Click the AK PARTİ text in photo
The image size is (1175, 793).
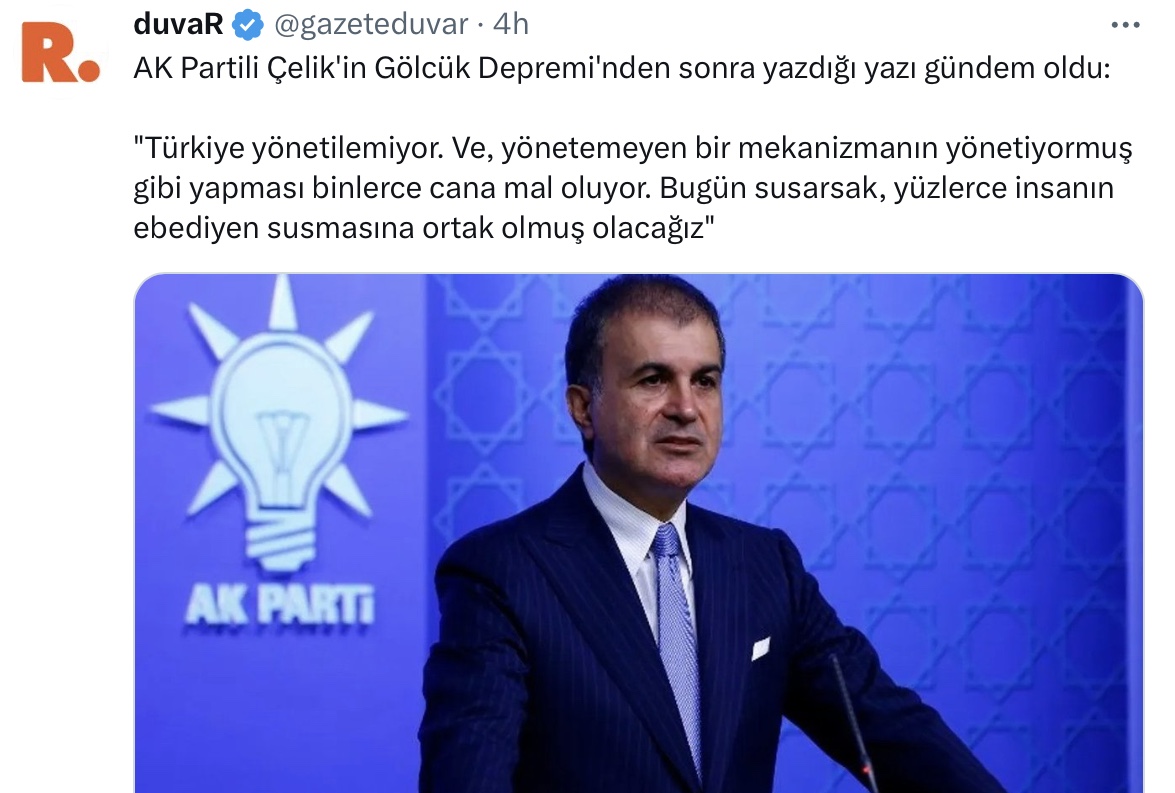click(280, 606)
